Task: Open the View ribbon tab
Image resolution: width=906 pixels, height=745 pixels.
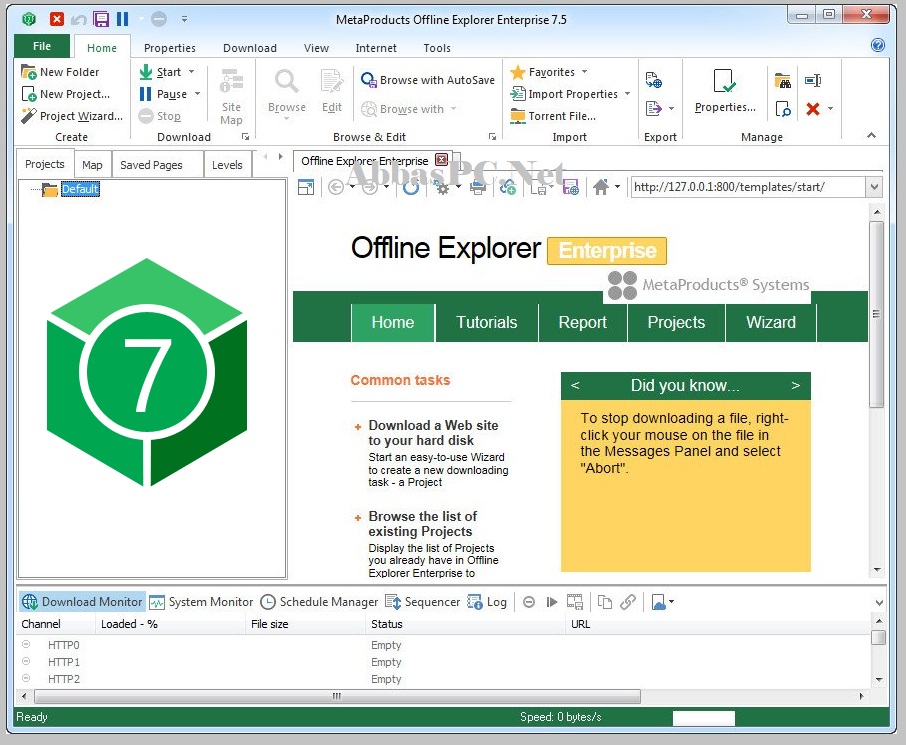Action: tap(316, 48)
